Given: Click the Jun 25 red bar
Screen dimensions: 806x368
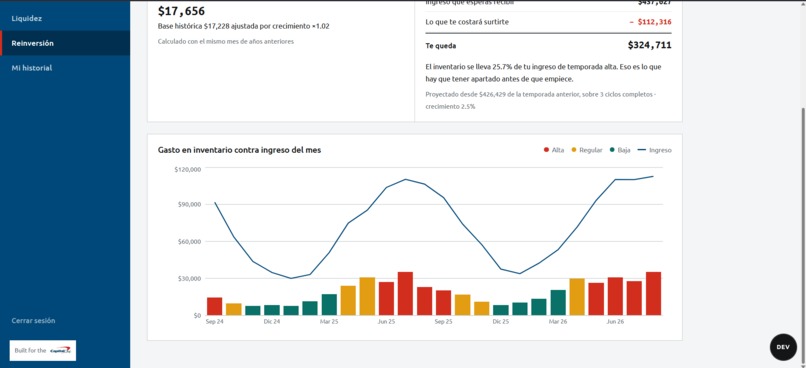Looking at the screenshot, I should coord(387,299).
